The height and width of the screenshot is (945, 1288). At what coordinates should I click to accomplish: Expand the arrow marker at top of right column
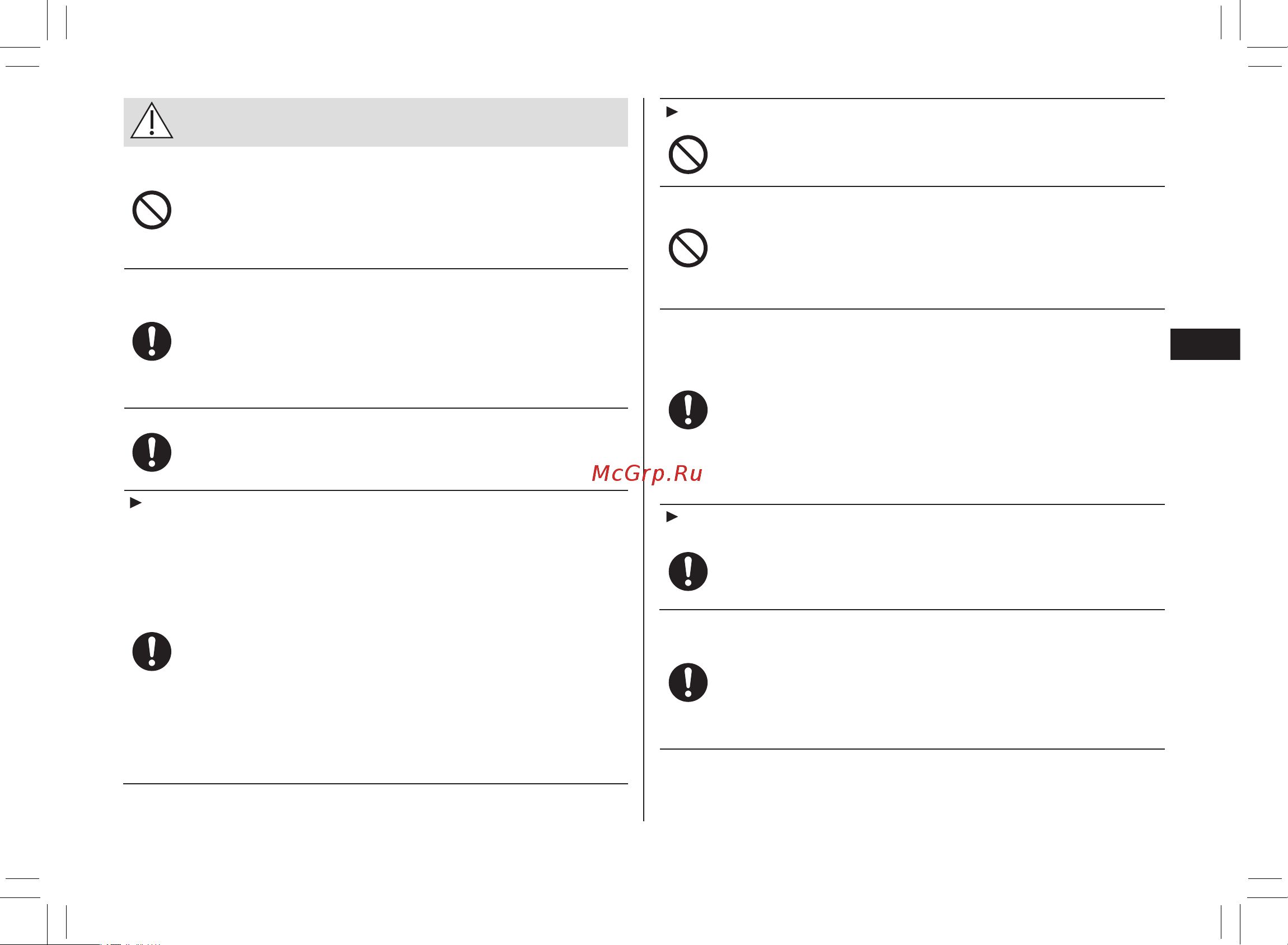coord(672,111)
